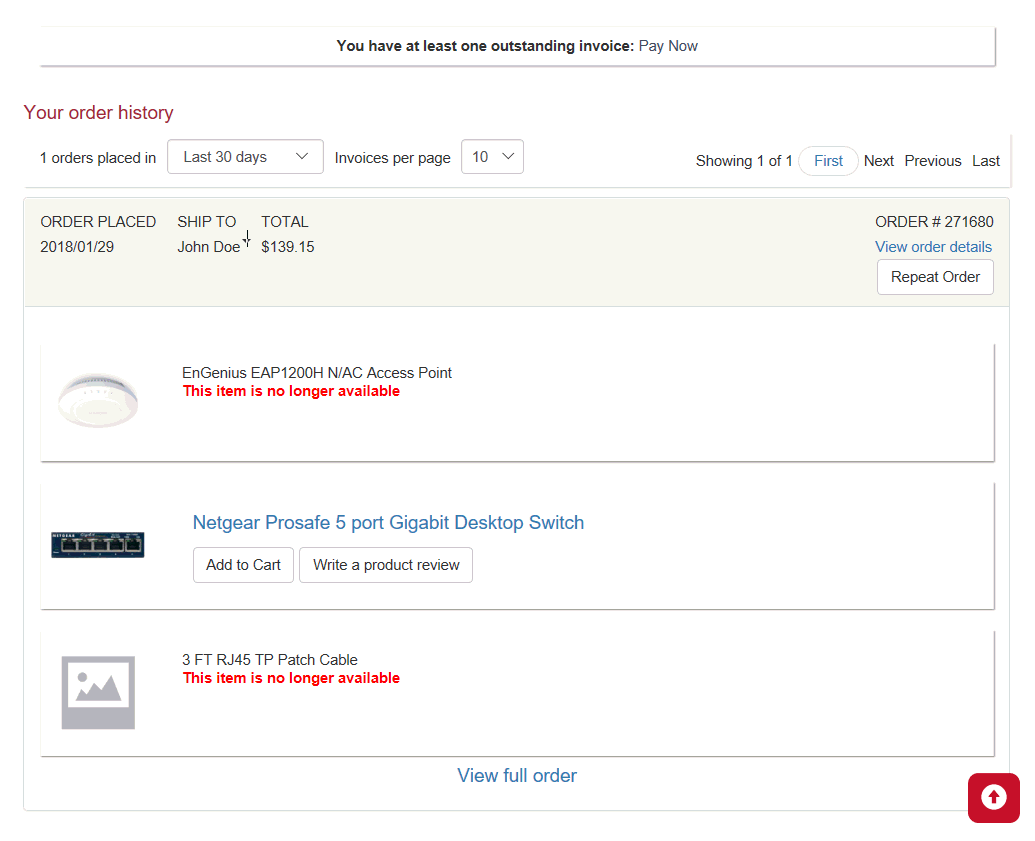Go to the Next page
Screen dimensions: 1035x841
coord(879,161)
